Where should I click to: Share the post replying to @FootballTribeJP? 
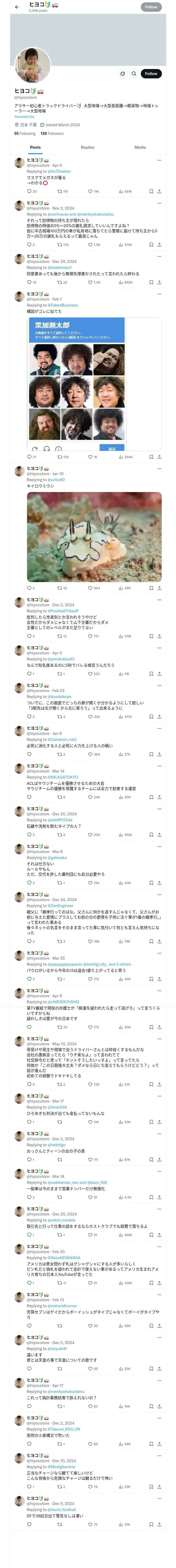(x=159, y=636)
